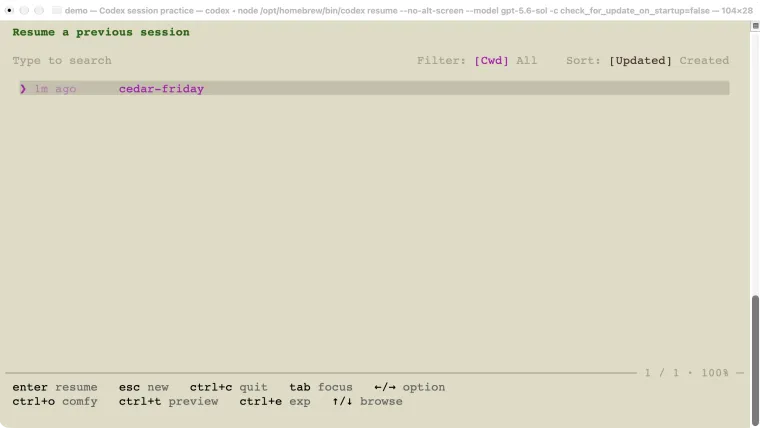Click the '1 / 1 · 100%' position indicator
760x428 pixels.
click(x=686, y=373)
